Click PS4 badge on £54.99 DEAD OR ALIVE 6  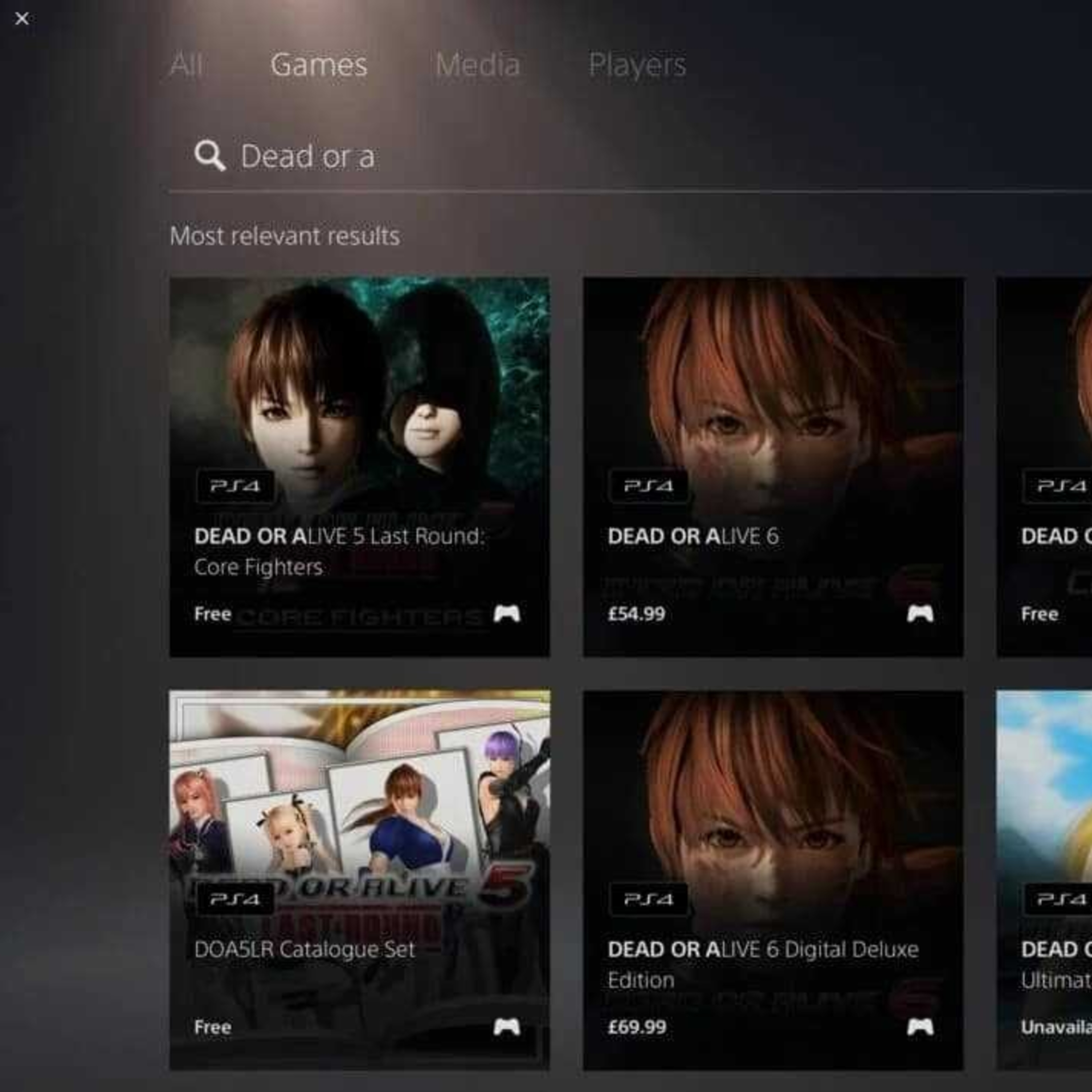click(649, 486)
